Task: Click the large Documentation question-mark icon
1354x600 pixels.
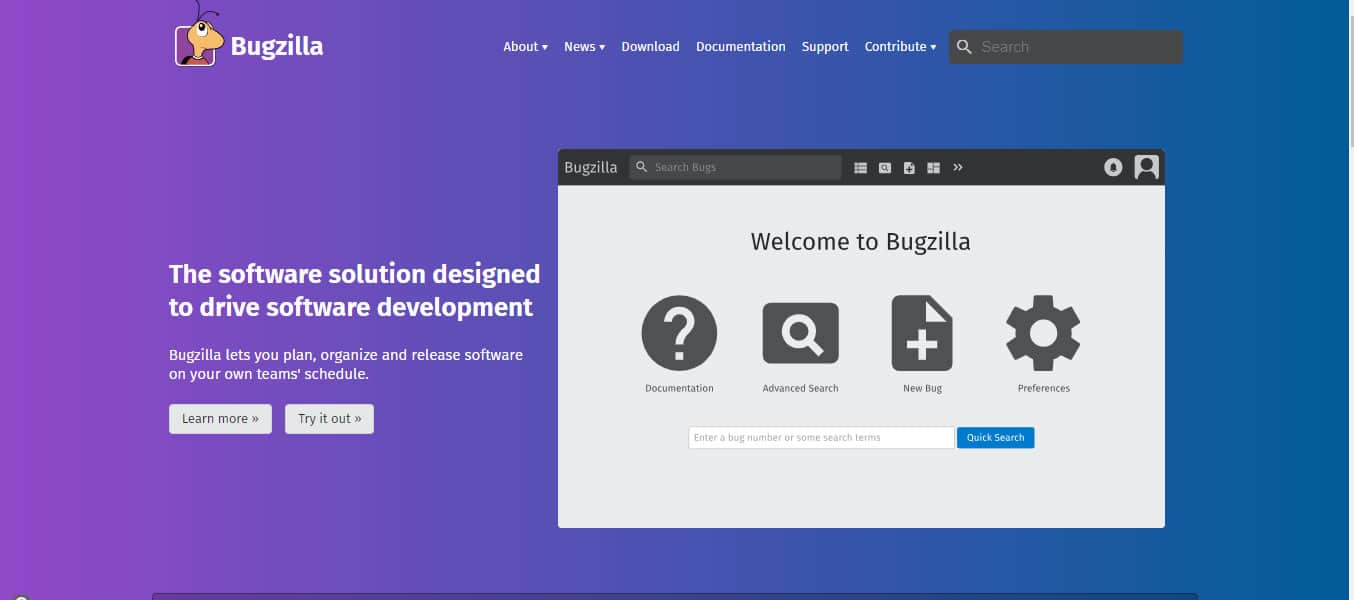Action: (x=679, y=333)
